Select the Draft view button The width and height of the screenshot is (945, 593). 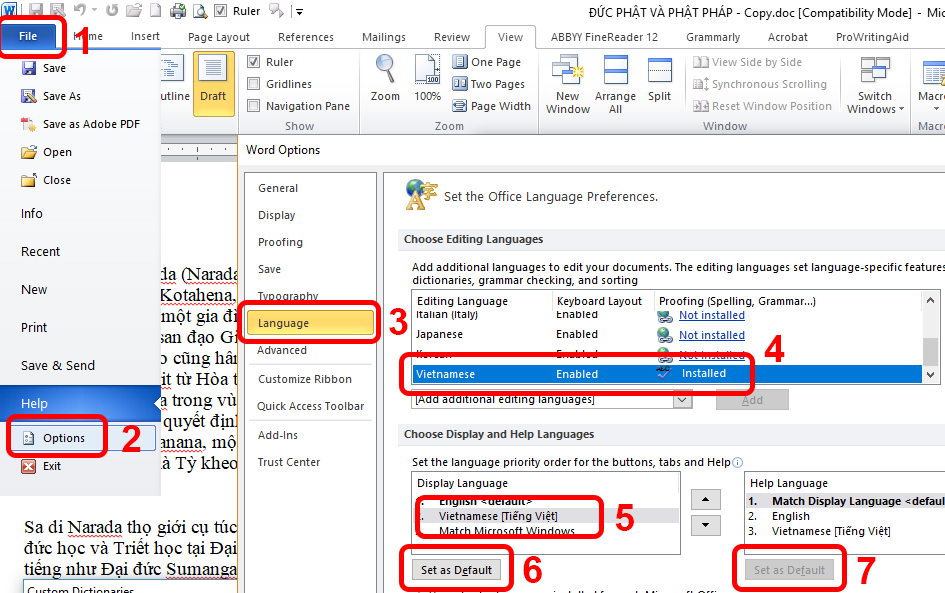pos(213,84)
